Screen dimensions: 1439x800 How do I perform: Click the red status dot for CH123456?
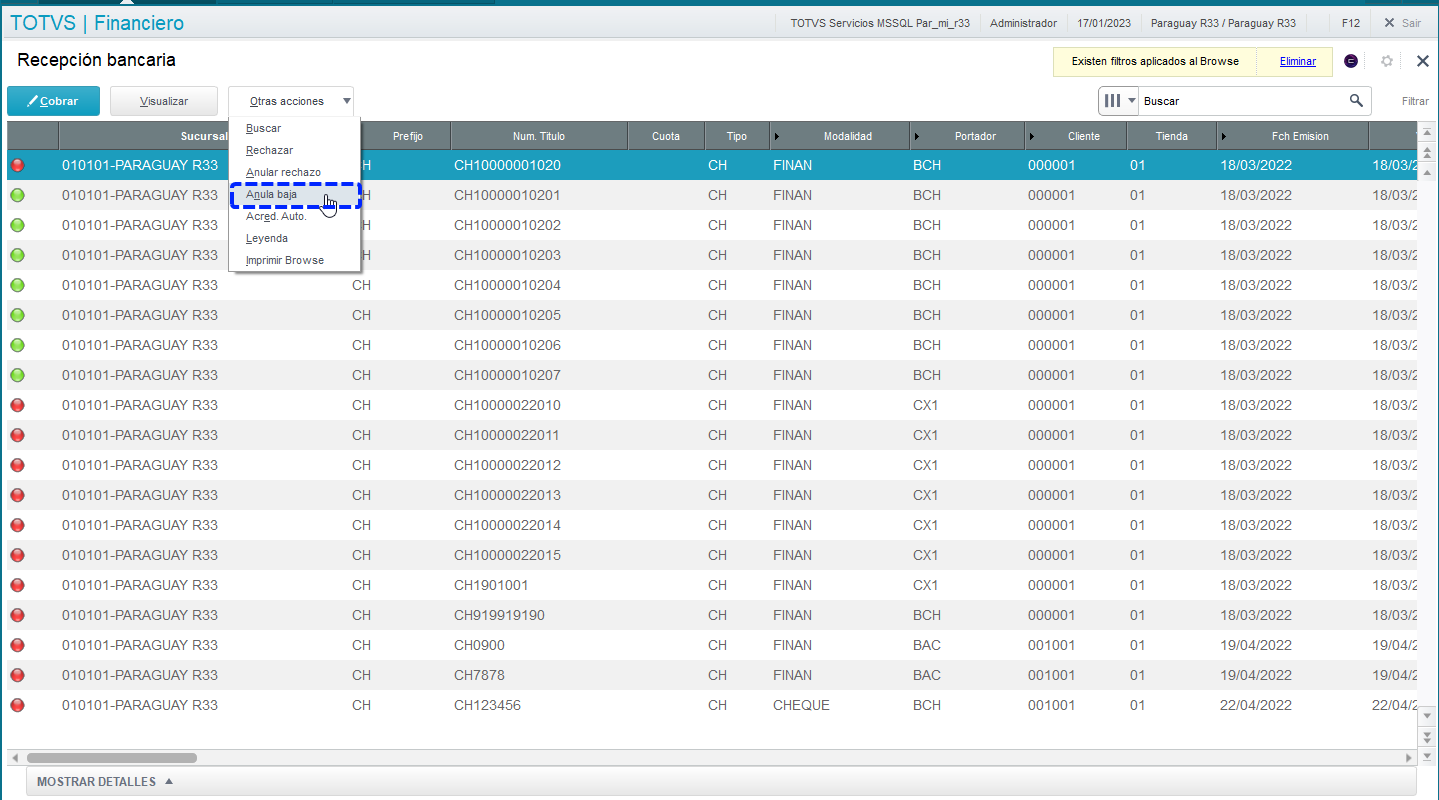click(17, 705)
